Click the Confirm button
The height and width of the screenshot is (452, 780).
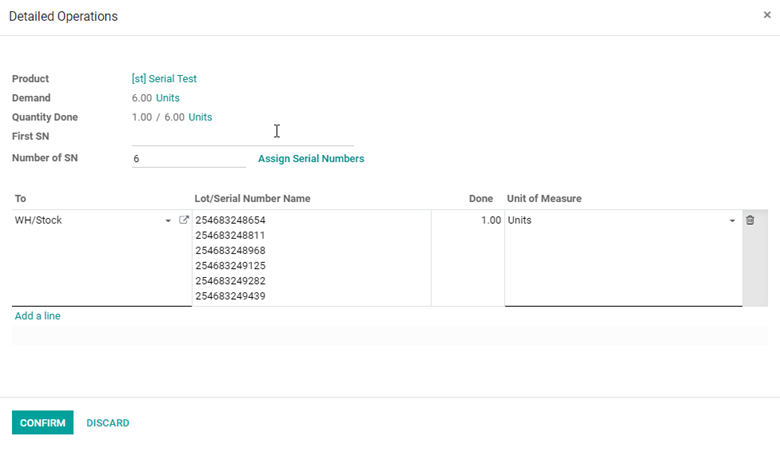point(43,422)
